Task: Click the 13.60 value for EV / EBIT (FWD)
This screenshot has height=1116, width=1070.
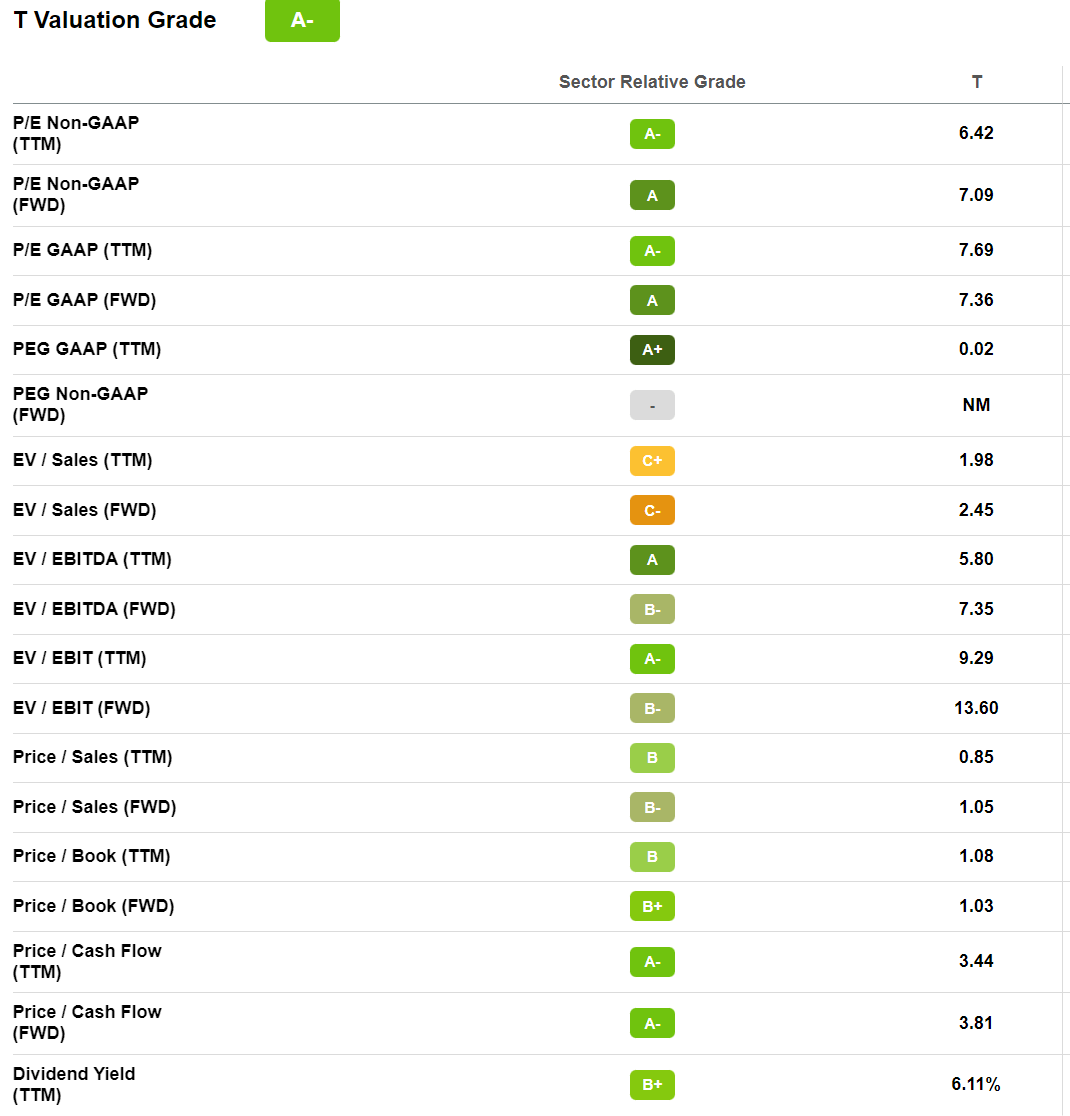Action: point(976,708)
